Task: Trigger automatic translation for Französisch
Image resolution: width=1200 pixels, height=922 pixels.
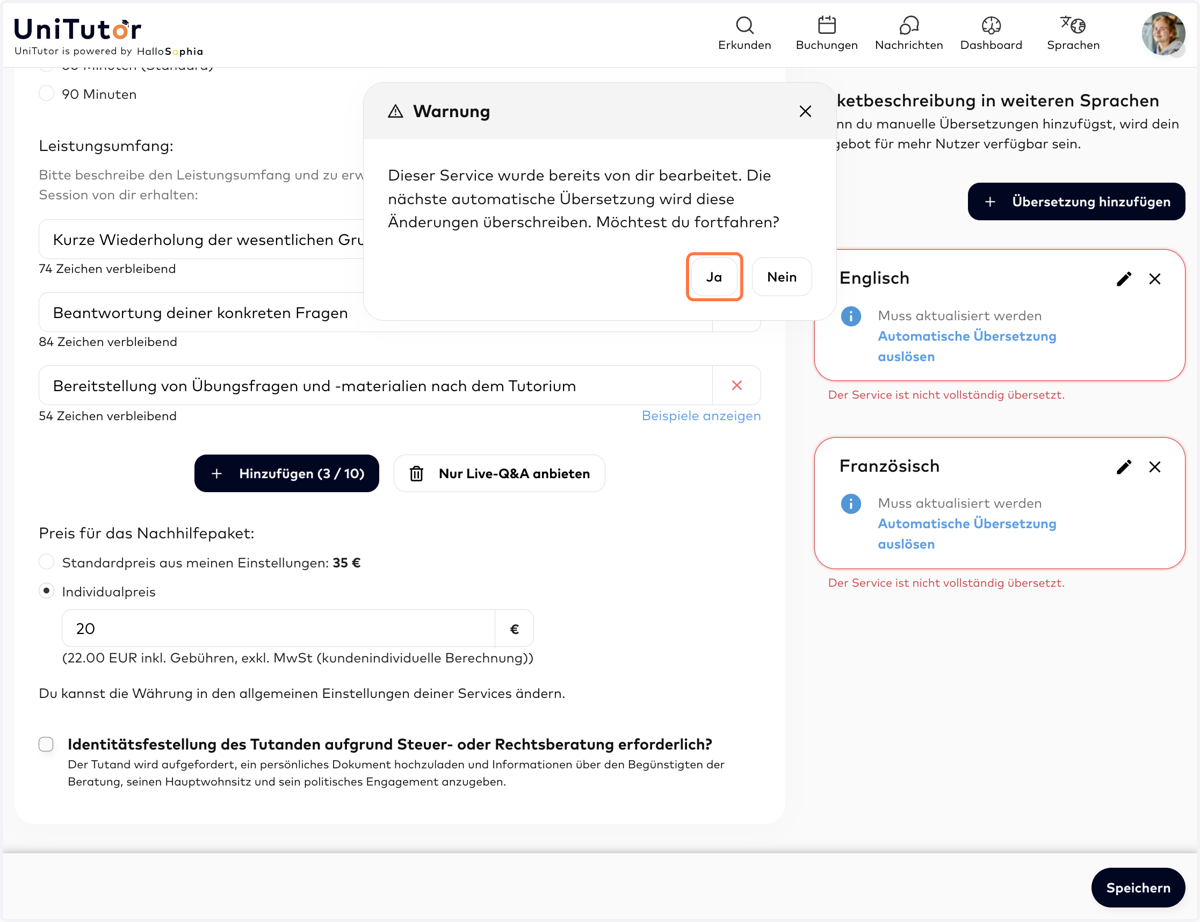Action: click(967, 534)
